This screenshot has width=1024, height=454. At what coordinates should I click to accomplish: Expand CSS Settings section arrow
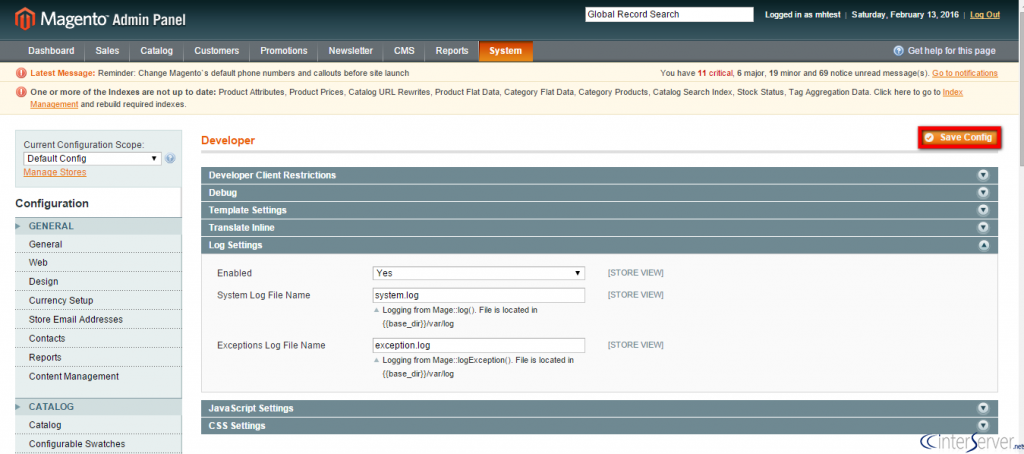984,426
